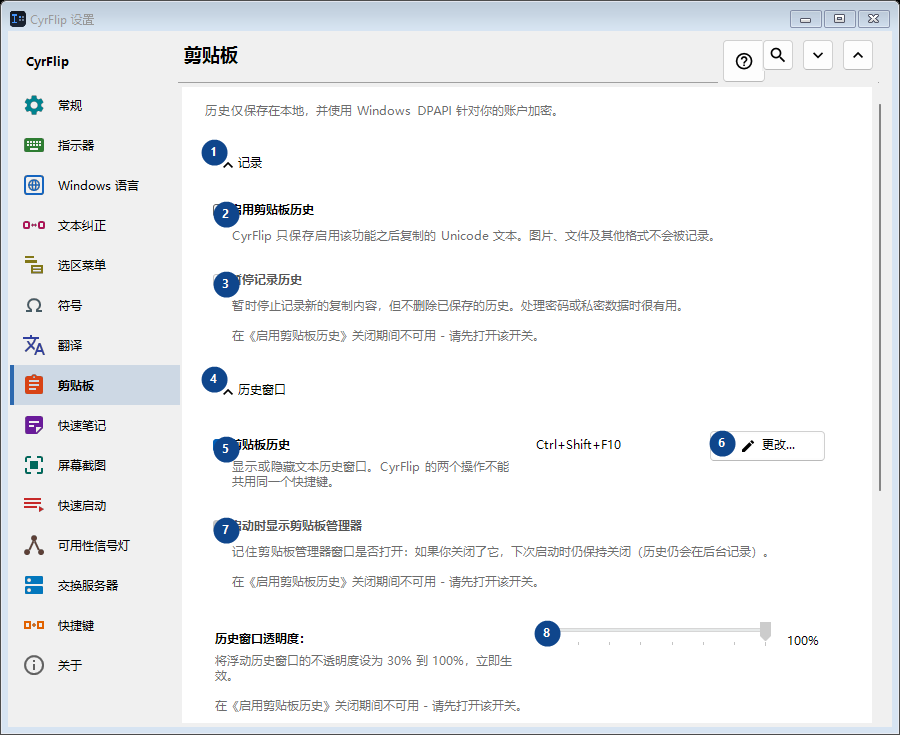Click the Ctrl+Shift+F10 shortcut text
Screen dimensions: 900x735
(579, 445)
